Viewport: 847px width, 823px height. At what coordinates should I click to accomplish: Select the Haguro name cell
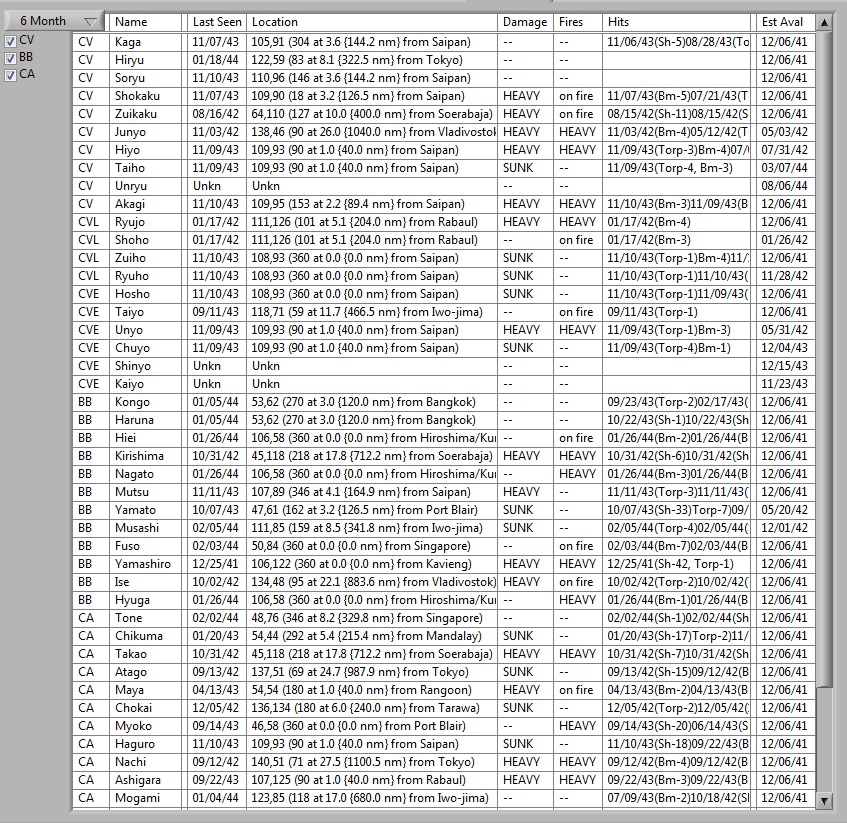pyautogui.click(x=146, y=744)
